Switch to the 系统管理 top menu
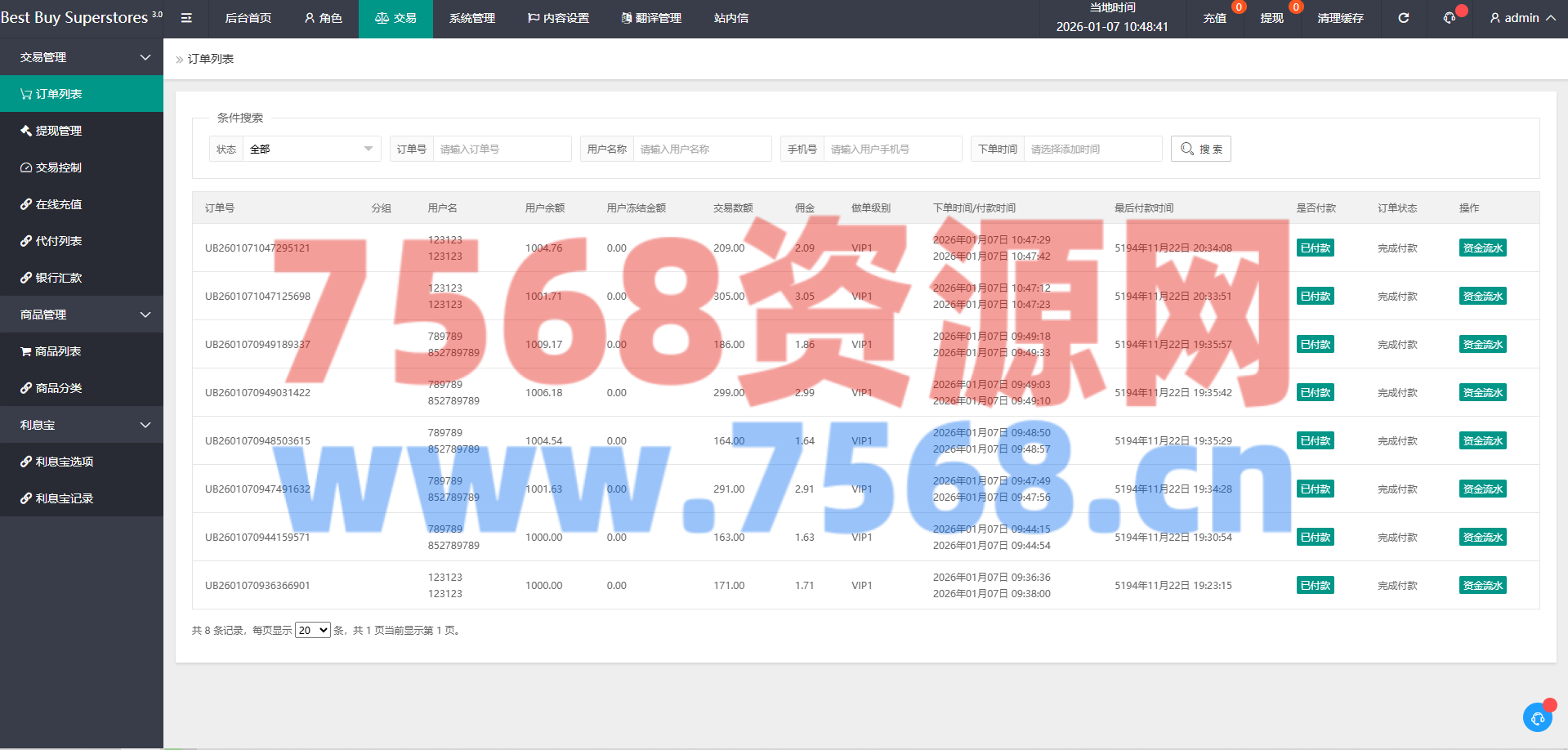1568x750 pixels. pyautogui.click(x=471, y=18)
